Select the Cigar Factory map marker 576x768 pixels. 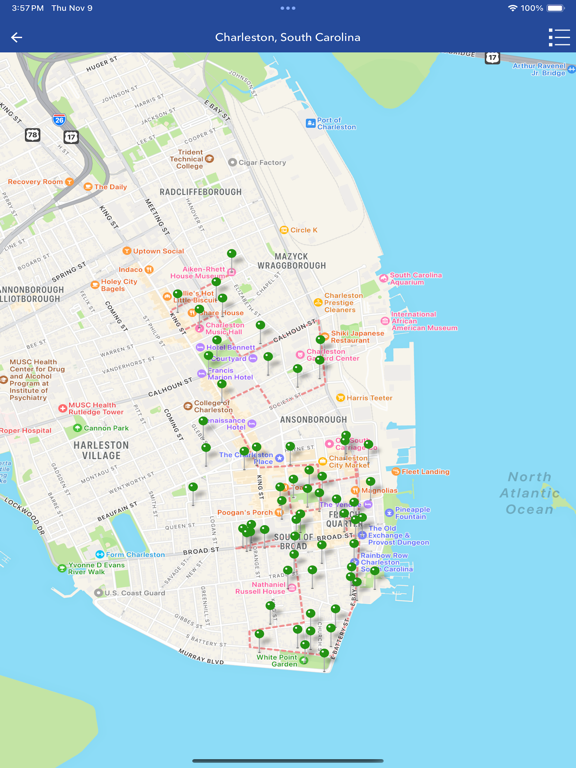point(233,162)
